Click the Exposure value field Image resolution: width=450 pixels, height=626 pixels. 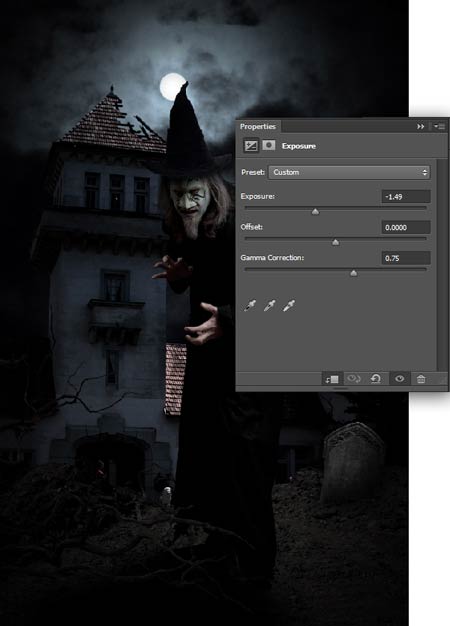(x=406, y=196)
